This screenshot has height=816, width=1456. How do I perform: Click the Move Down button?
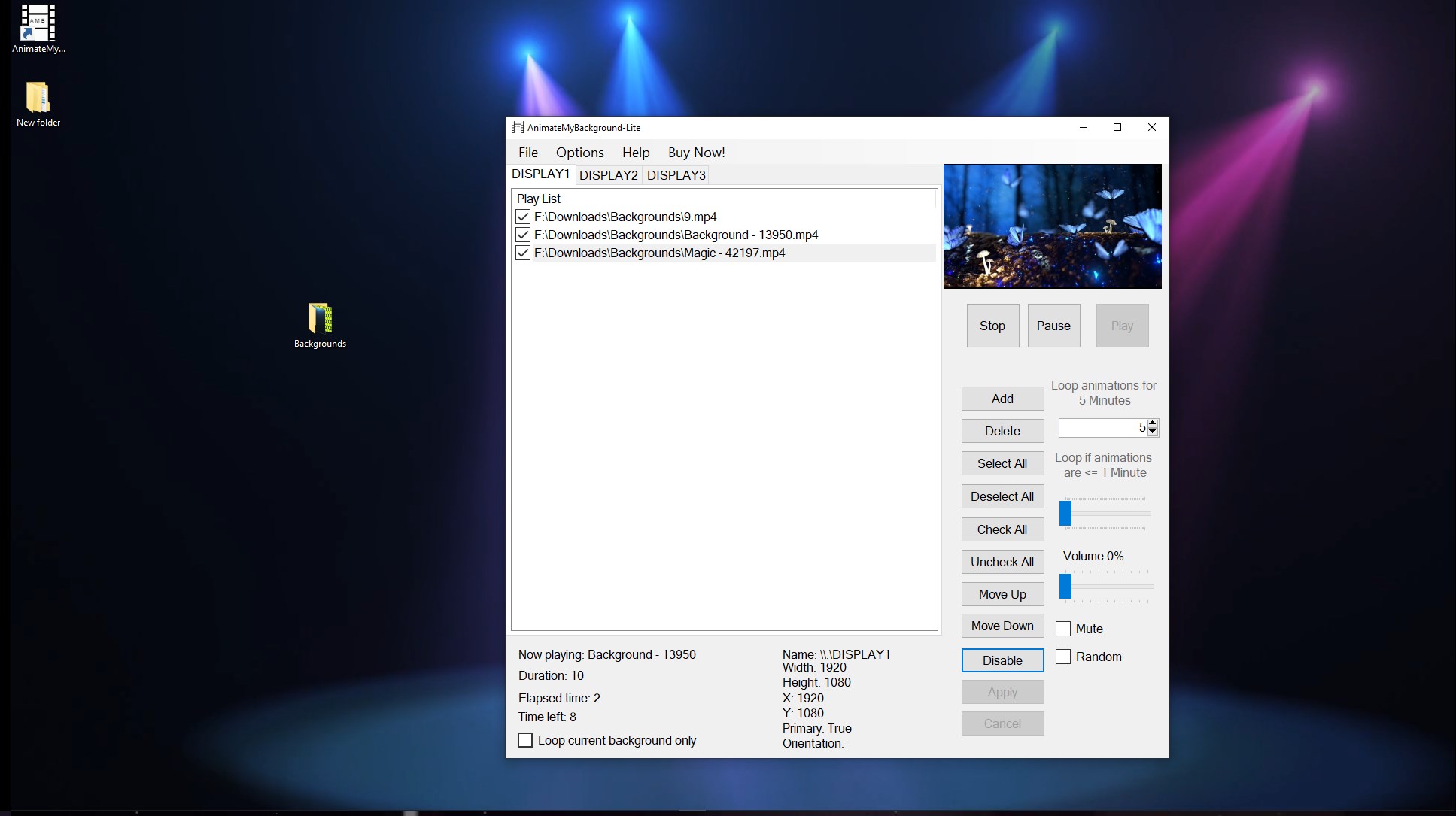1002,626
